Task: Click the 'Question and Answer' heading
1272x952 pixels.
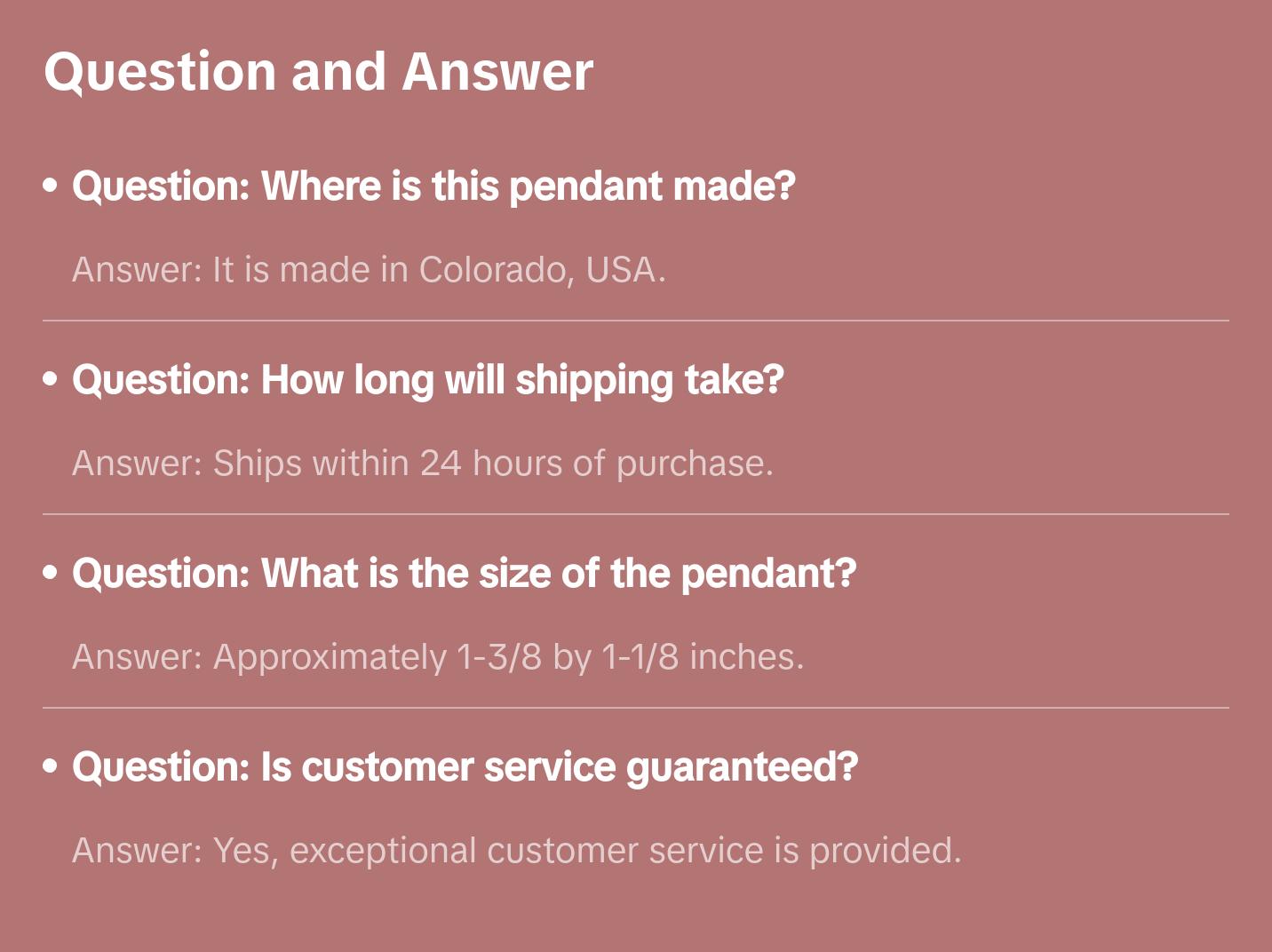Action: point(318,72)
